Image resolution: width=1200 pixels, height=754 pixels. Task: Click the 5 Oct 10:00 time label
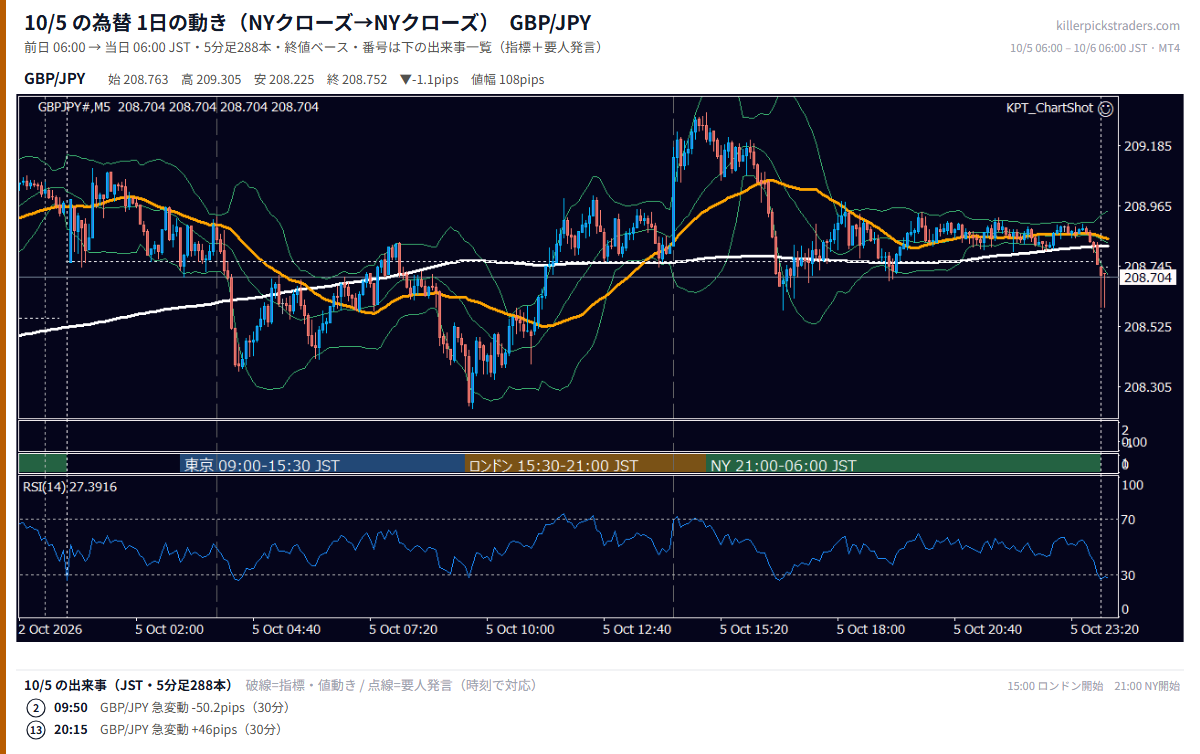520,629
